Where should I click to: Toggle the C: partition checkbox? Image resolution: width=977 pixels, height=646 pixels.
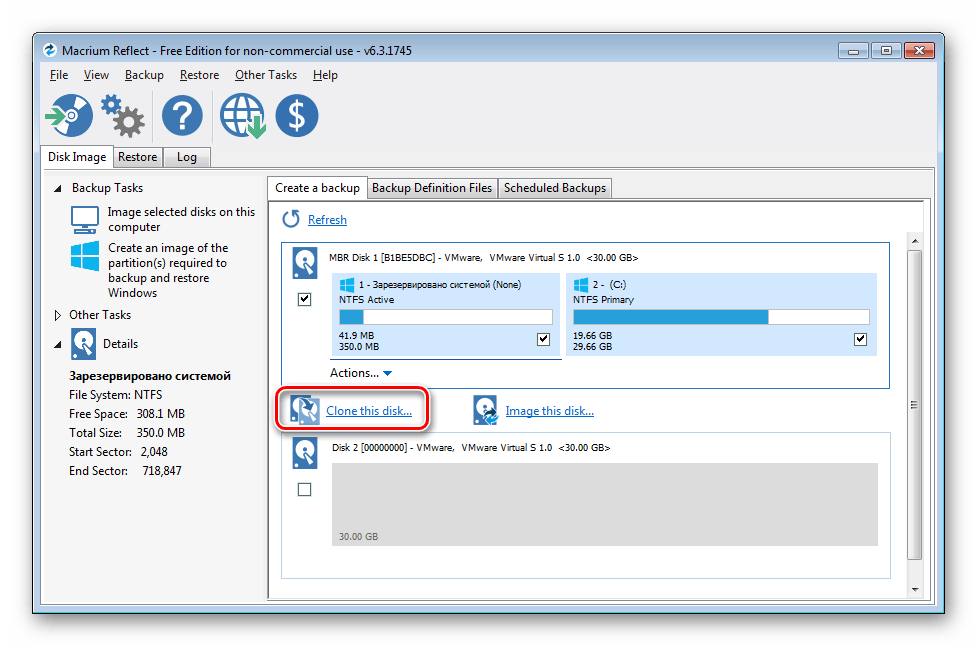tap(860, 339)
